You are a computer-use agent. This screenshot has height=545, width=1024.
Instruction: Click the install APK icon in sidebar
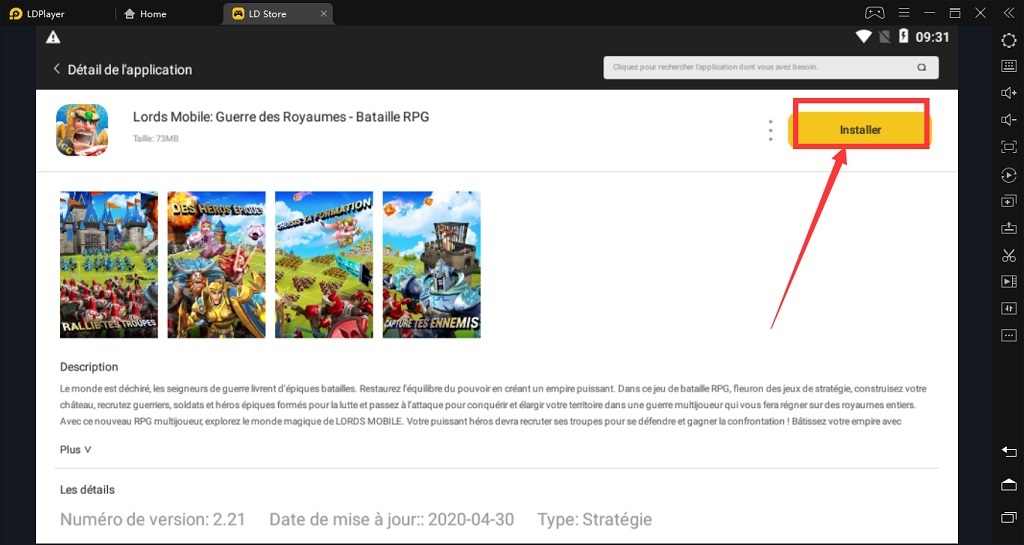point(1008,228)
